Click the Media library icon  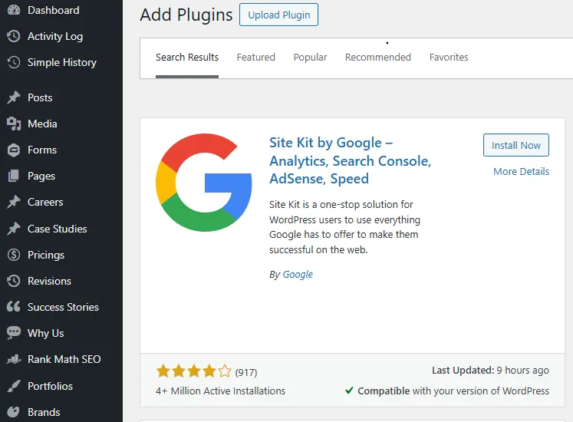point(14,124)
